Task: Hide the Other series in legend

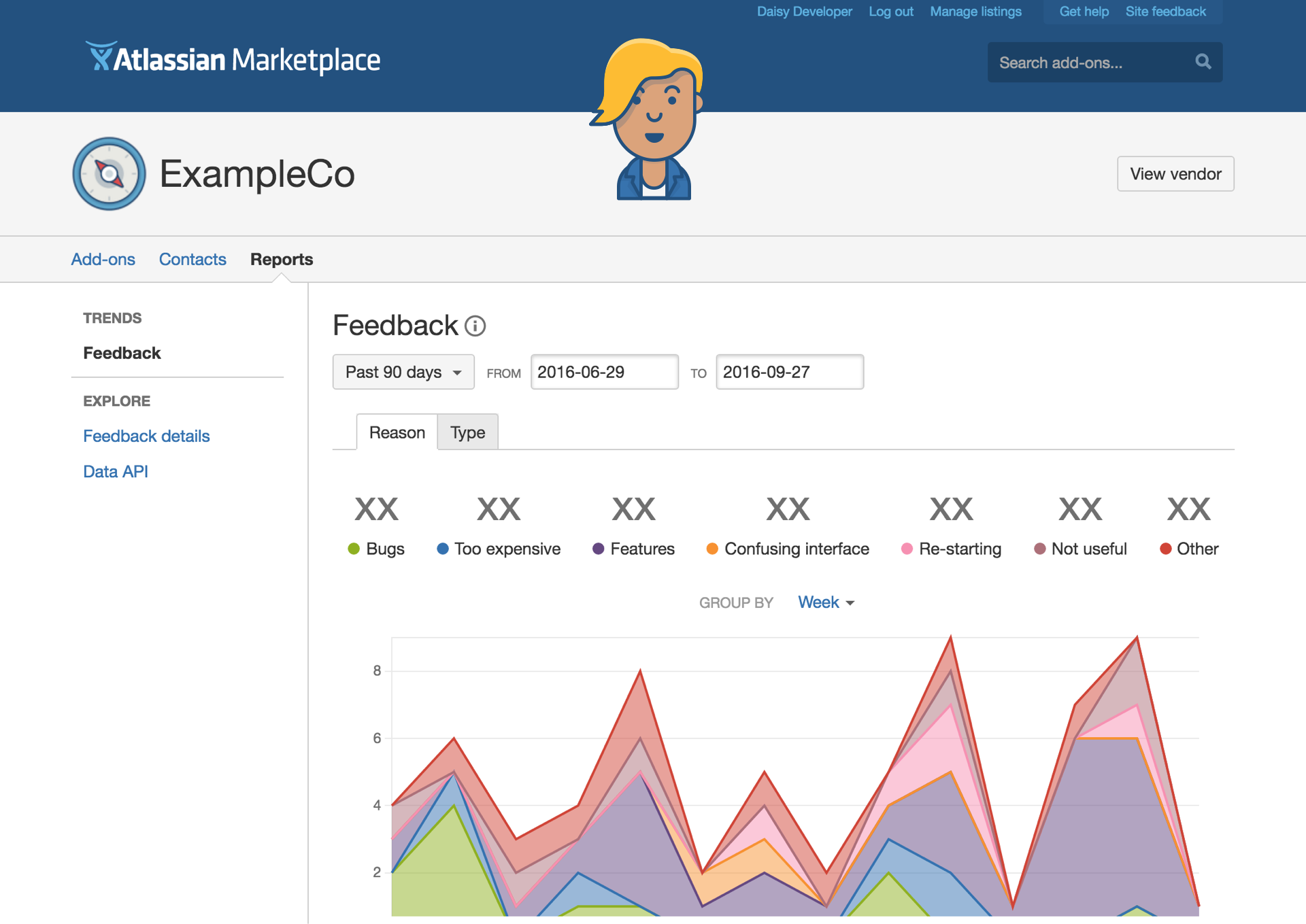Action: pyautogui.click(x=1189, y=549)
